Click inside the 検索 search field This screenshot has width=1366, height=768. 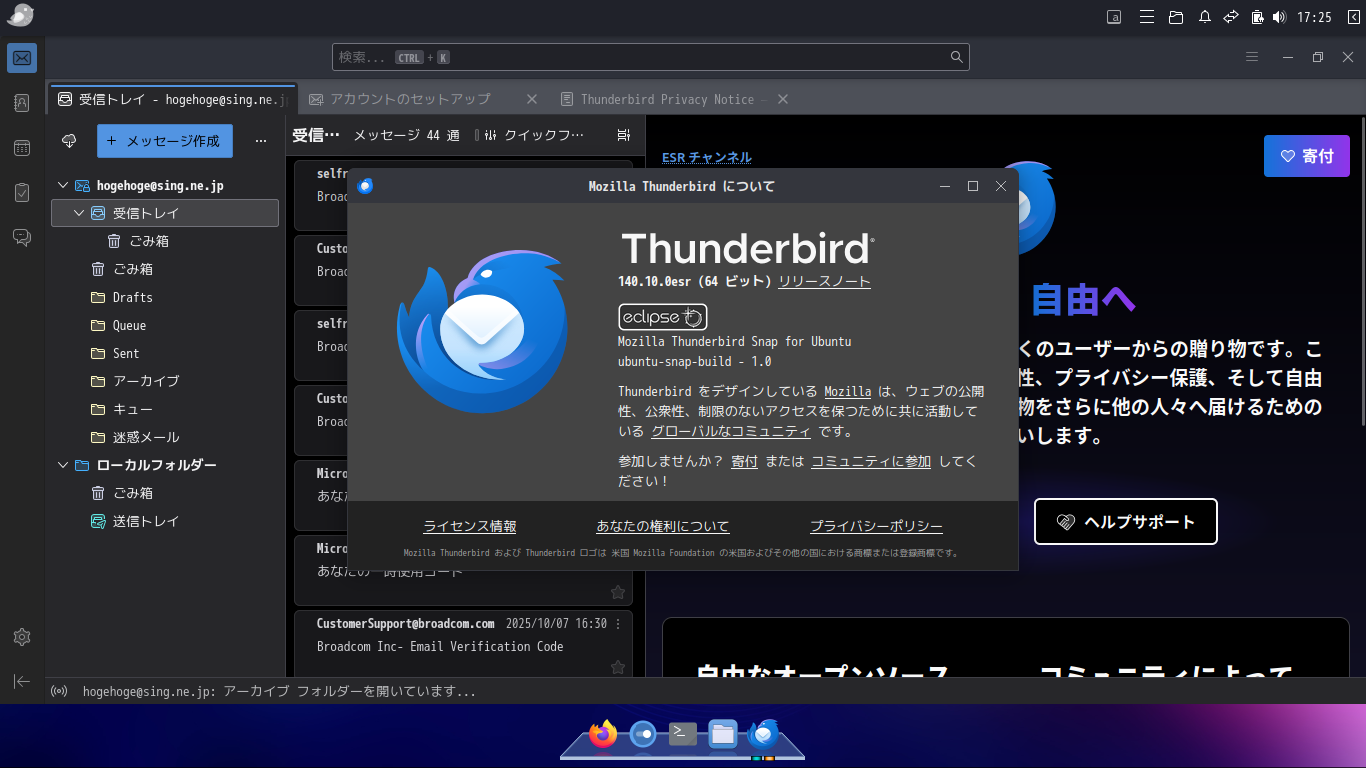(x=650, y=57)
